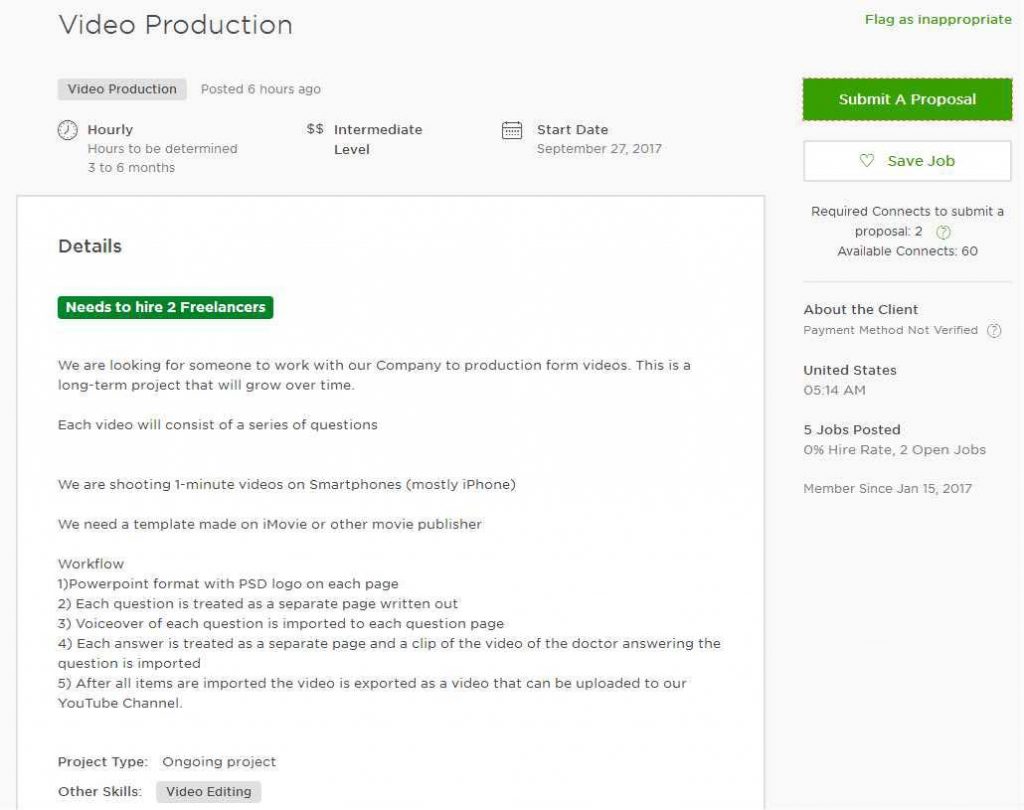1024x810 pixels.
Task: Select the 5 Jobs Posted entry
Action: [852, 429]
